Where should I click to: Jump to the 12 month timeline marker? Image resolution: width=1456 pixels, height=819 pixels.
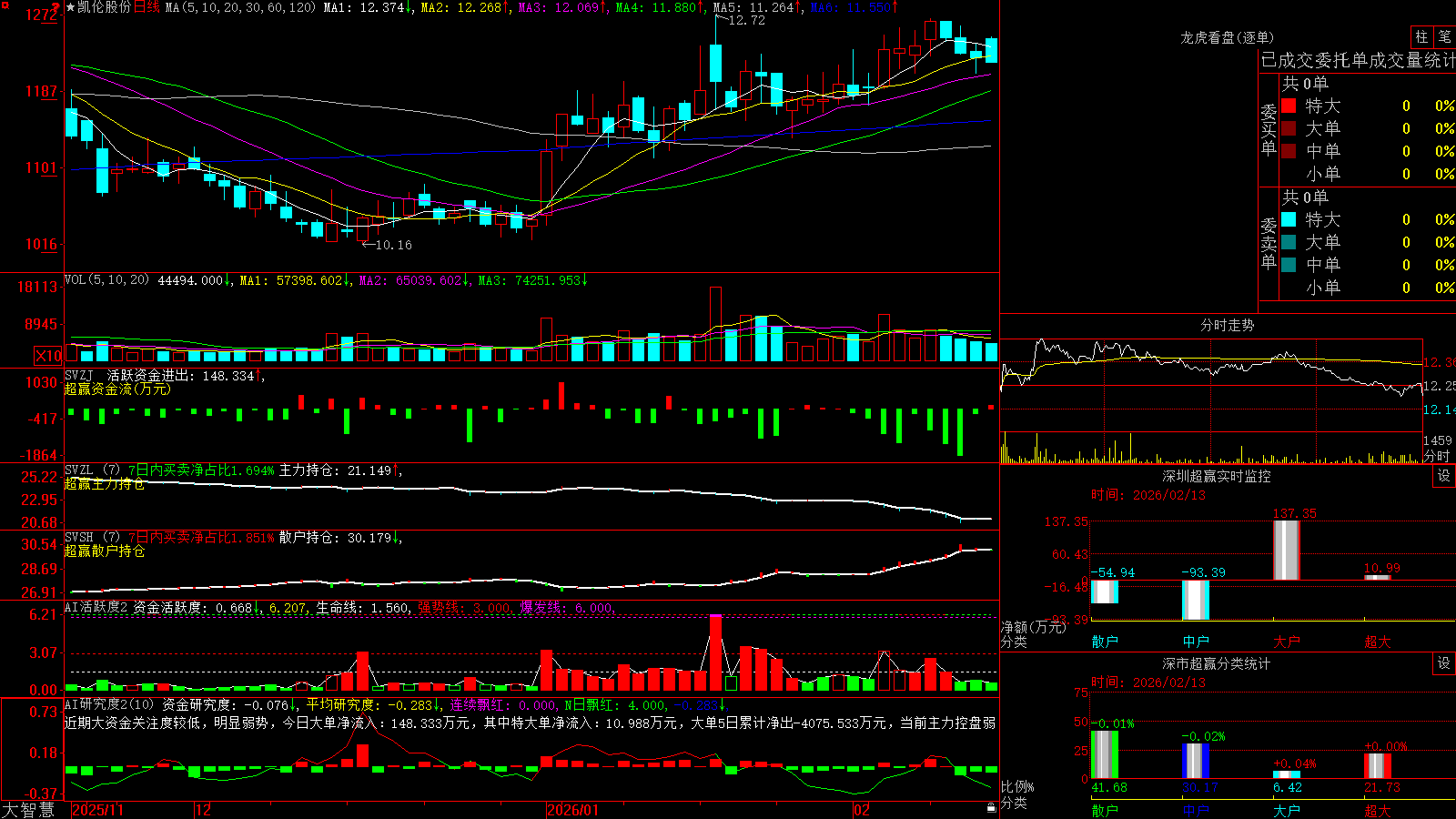(x=204, y=810)
